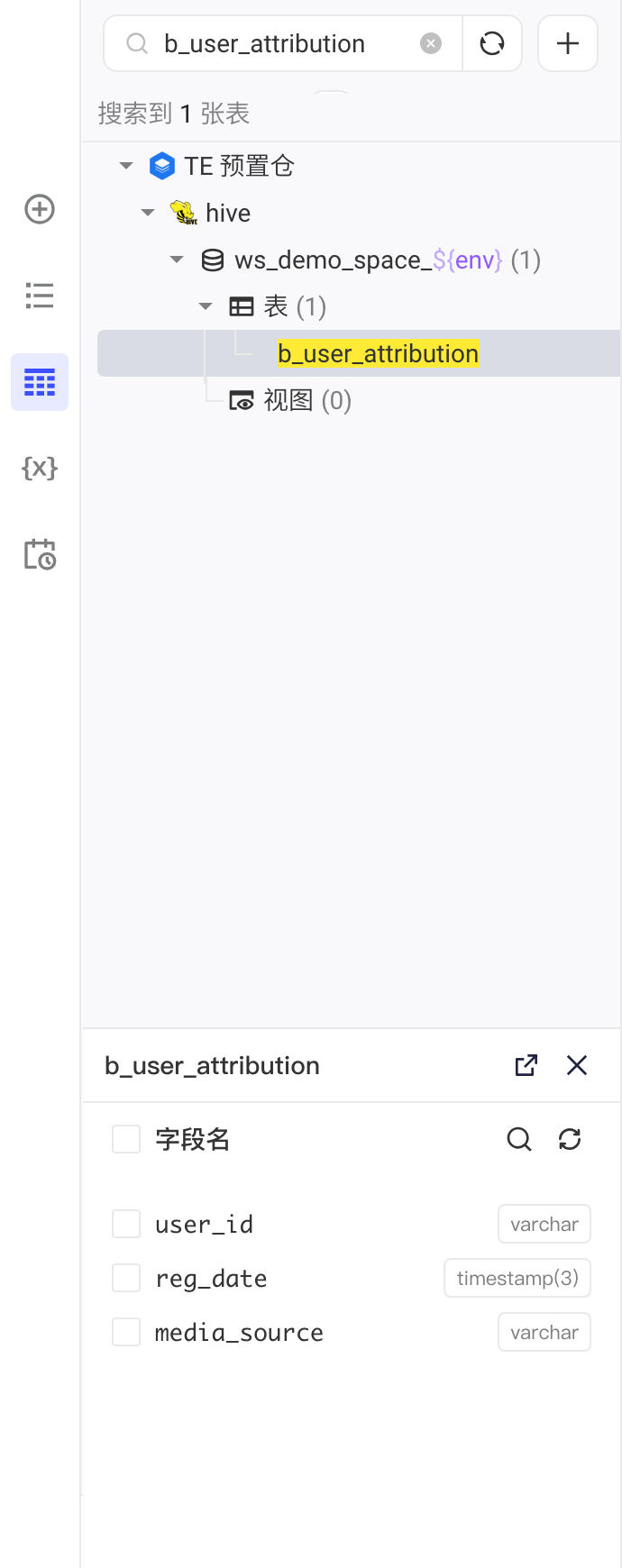Collapse the TE 预置仓 tree node

pyautogui.click(x=126, y=166)
